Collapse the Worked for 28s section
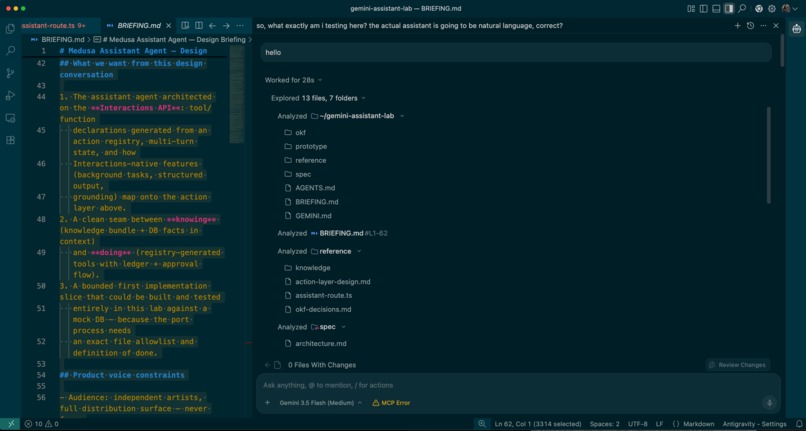Image resolution: width=806 pixels, height=431 pixels. (294, 80)
